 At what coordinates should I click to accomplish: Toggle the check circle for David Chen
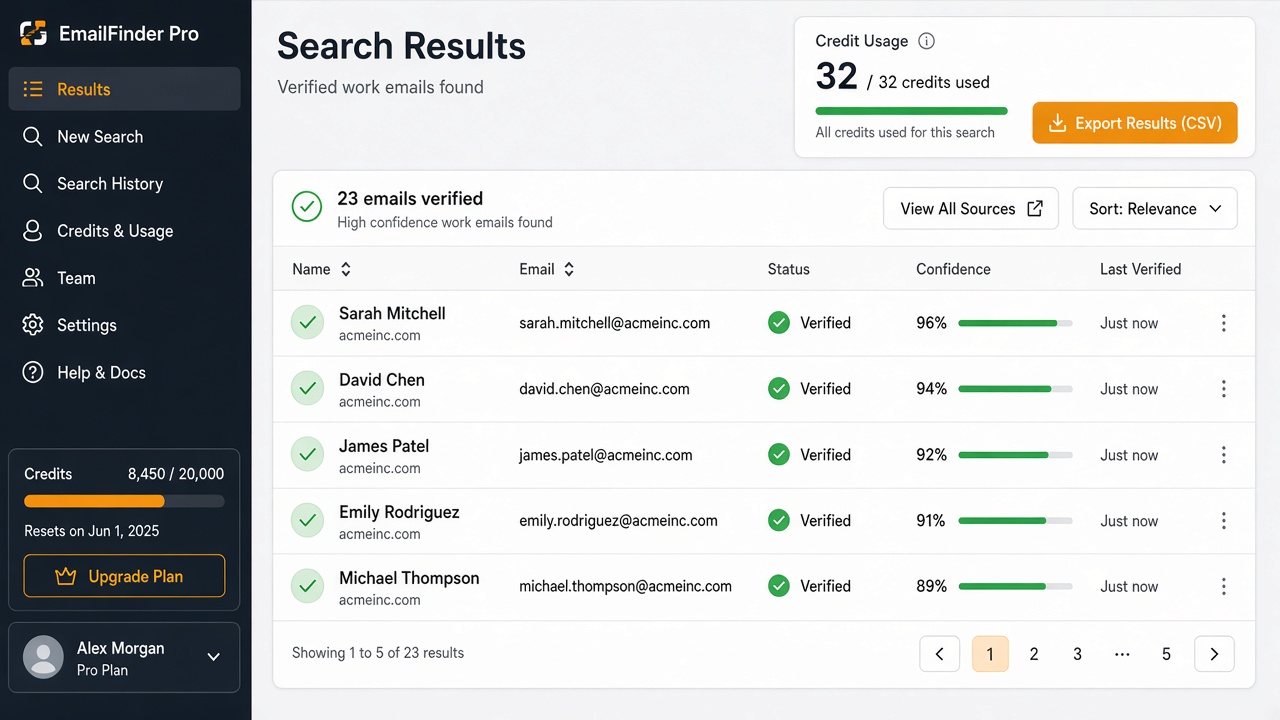point(308,389)
